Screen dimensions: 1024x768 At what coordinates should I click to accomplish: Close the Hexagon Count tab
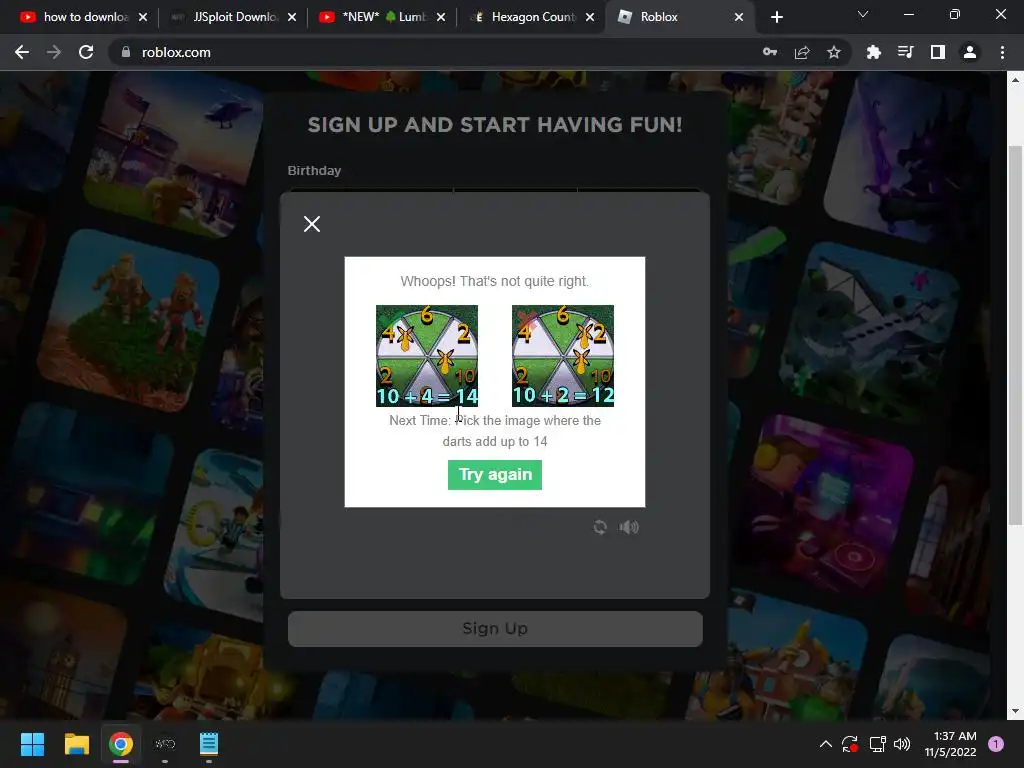(590, 17)
